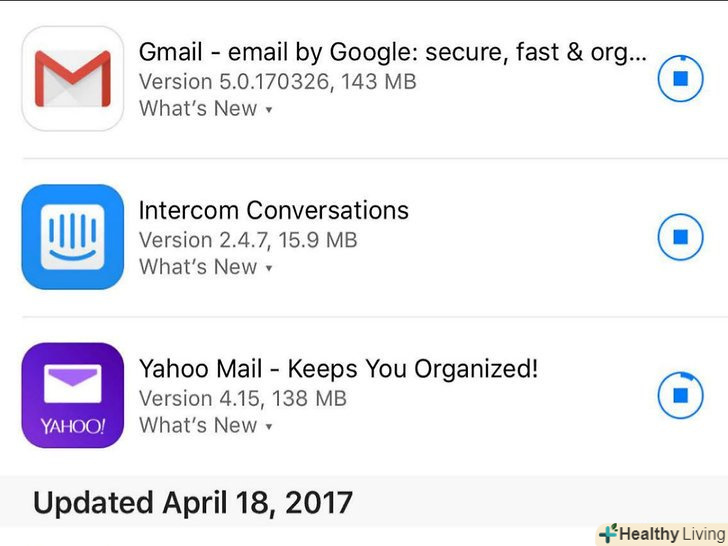Stop the Yahoo Mail update download
Screen dimensions: 728x546
pos(680,396)
